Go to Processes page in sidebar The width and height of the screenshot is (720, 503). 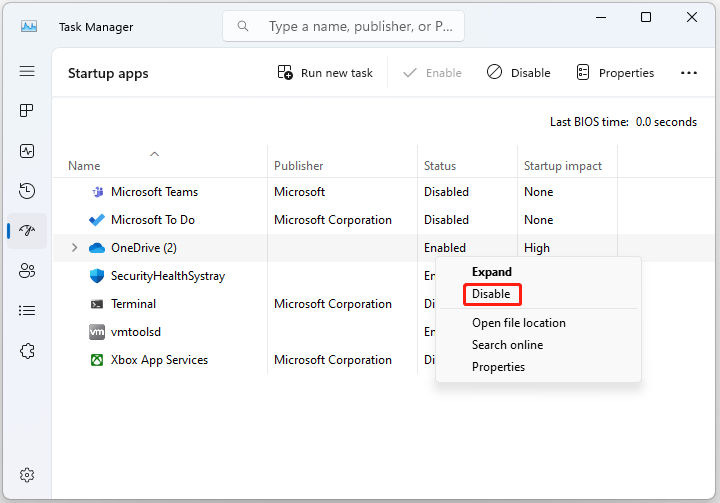coord(27,111)
